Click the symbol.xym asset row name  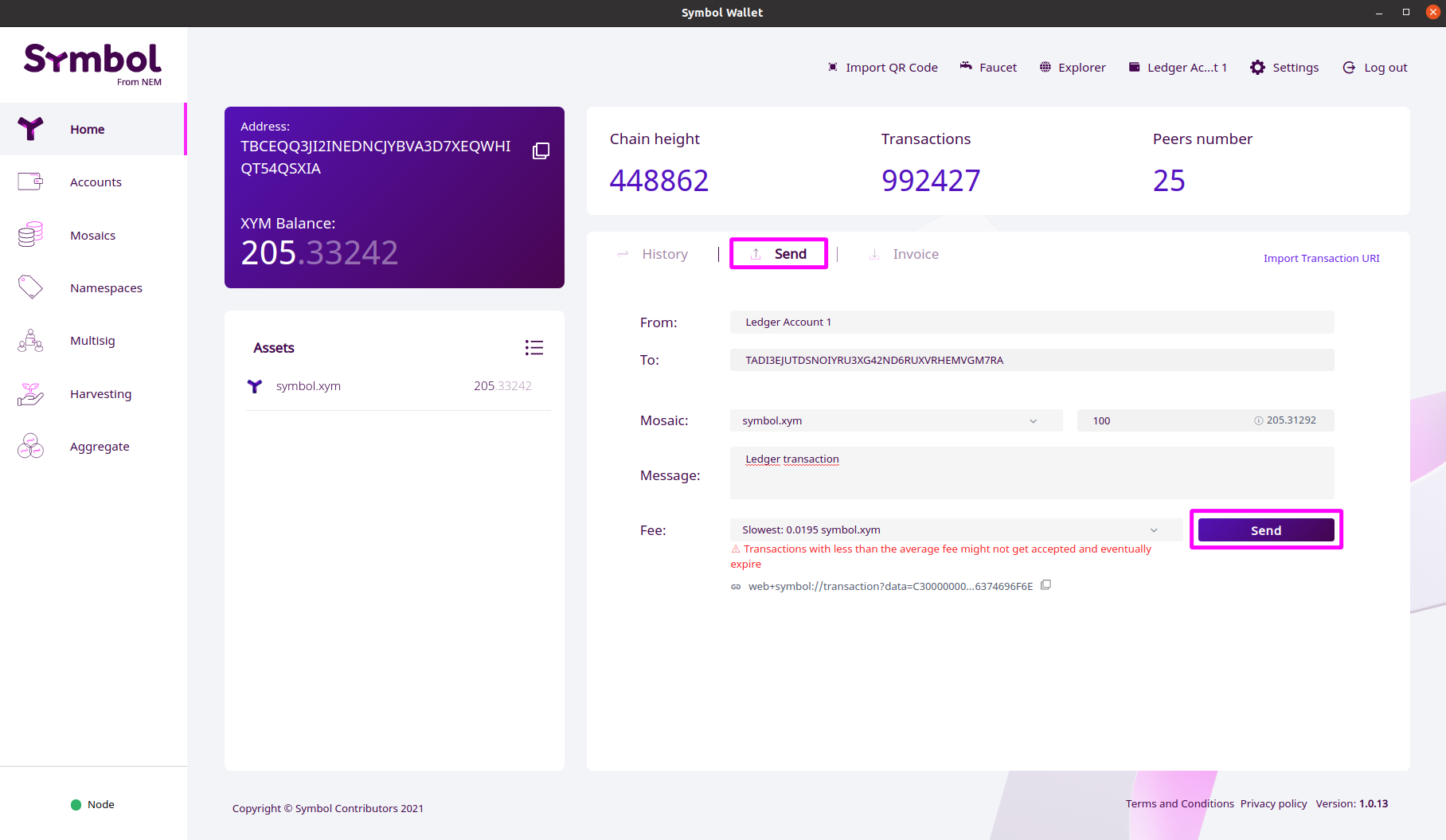point(308,386)
